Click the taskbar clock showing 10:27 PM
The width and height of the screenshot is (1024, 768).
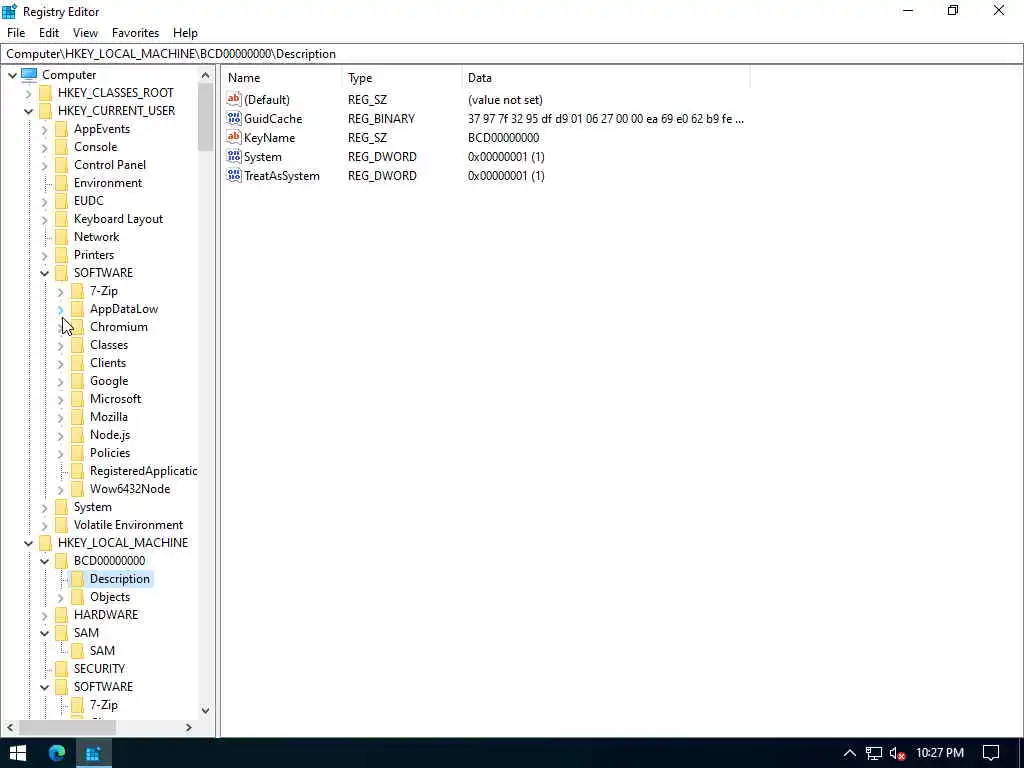click(x=940, y=753)
